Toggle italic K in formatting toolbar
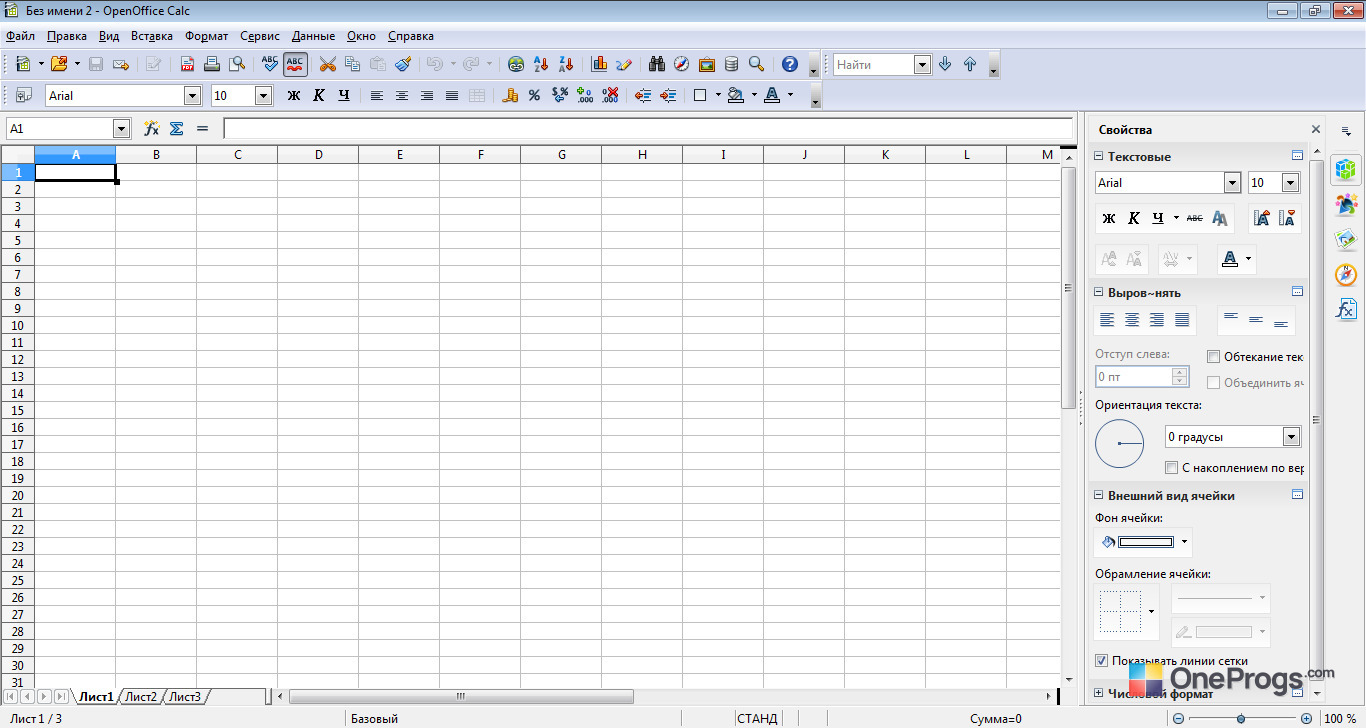Image resolution: width=1366 pixels, height=728 pixels. [x=318, y=95]
